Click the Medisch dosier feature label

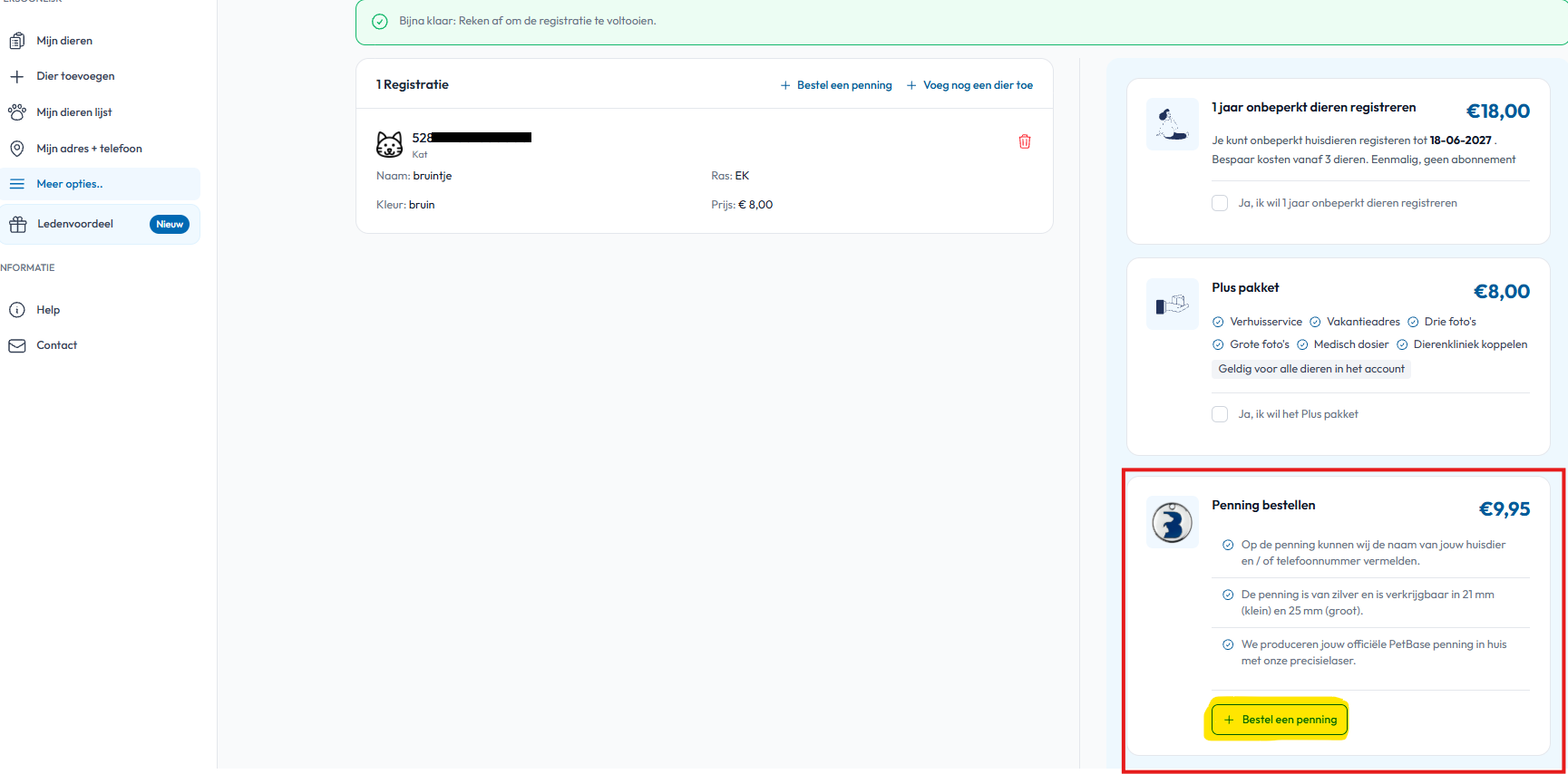point(1351,344)
